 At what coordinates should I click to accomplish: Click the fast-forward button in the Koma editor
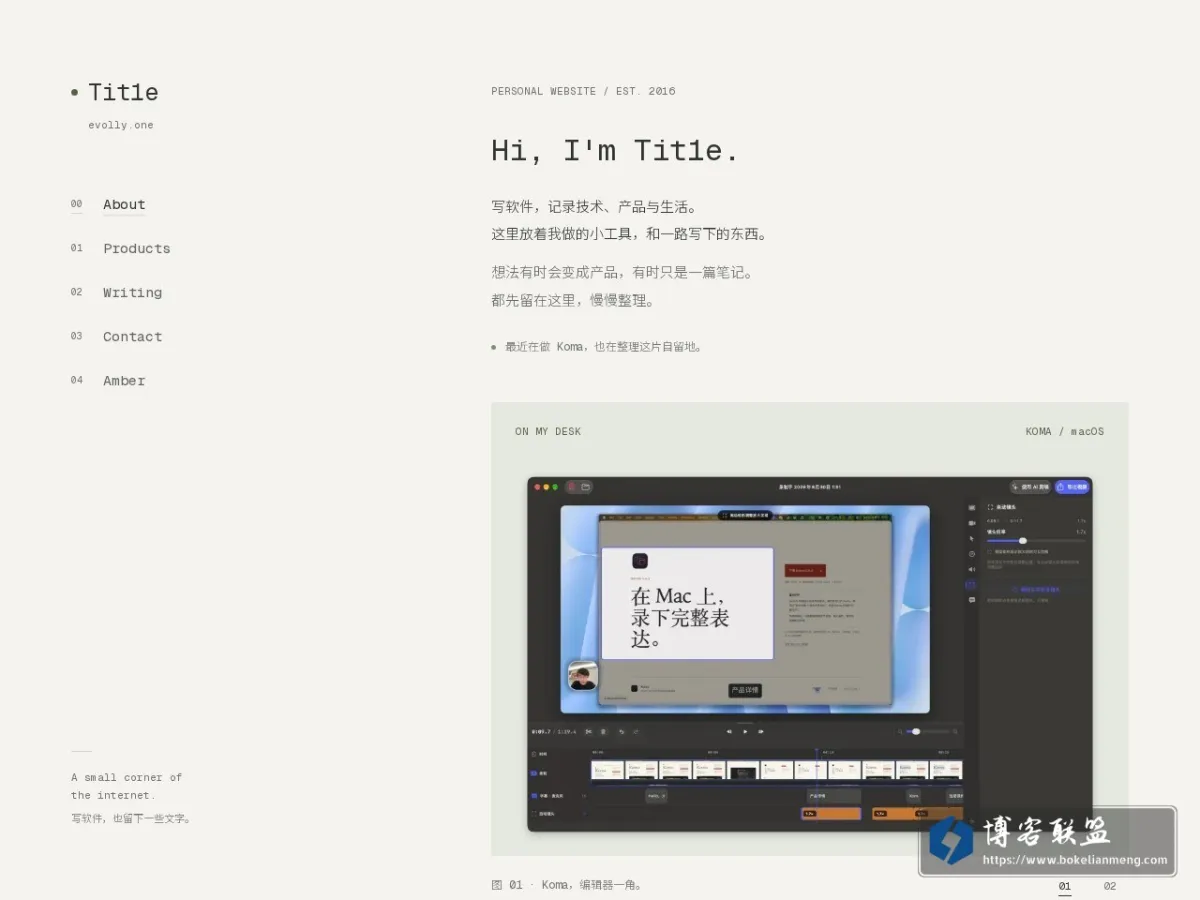(x=761, y=731)
